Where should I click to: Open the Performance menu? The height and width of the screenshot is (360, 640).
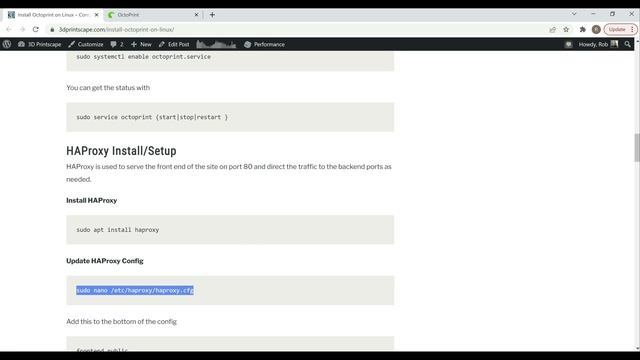(264, 44)
